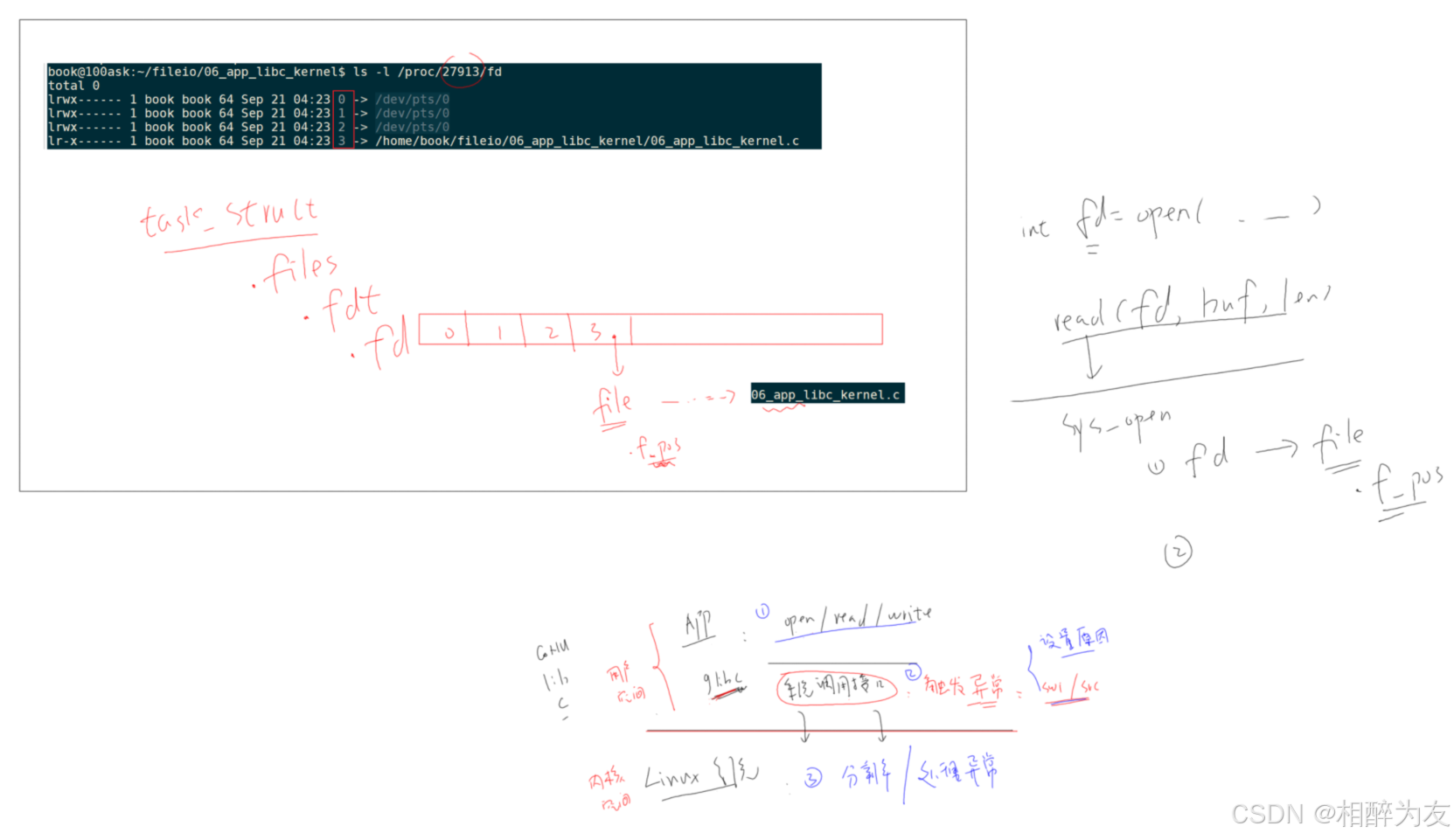Click the handwritten "sys_open" label
1454x840 pixels.
[x=1116, y=427]
